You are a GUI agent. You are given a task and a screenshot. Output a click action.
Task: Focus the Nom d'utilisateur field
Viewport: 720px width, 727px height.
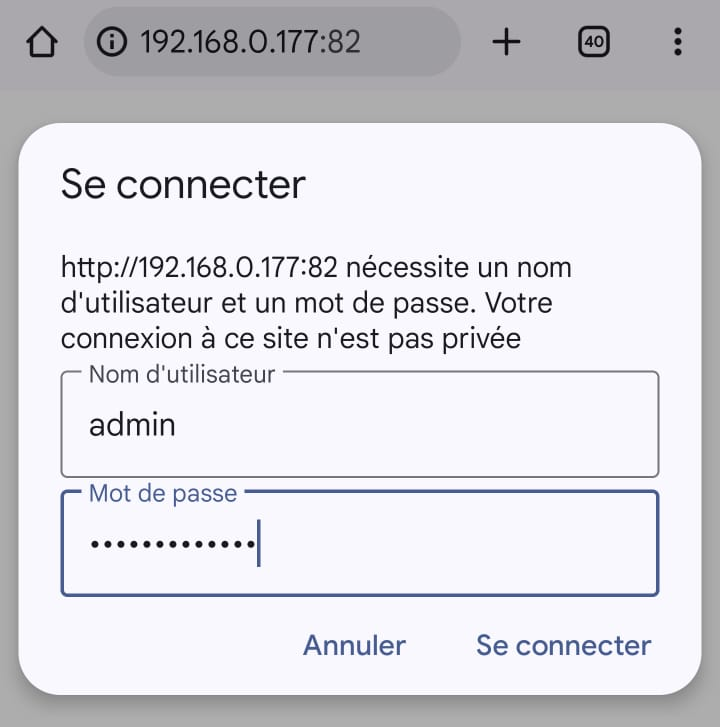coord(360,425)
